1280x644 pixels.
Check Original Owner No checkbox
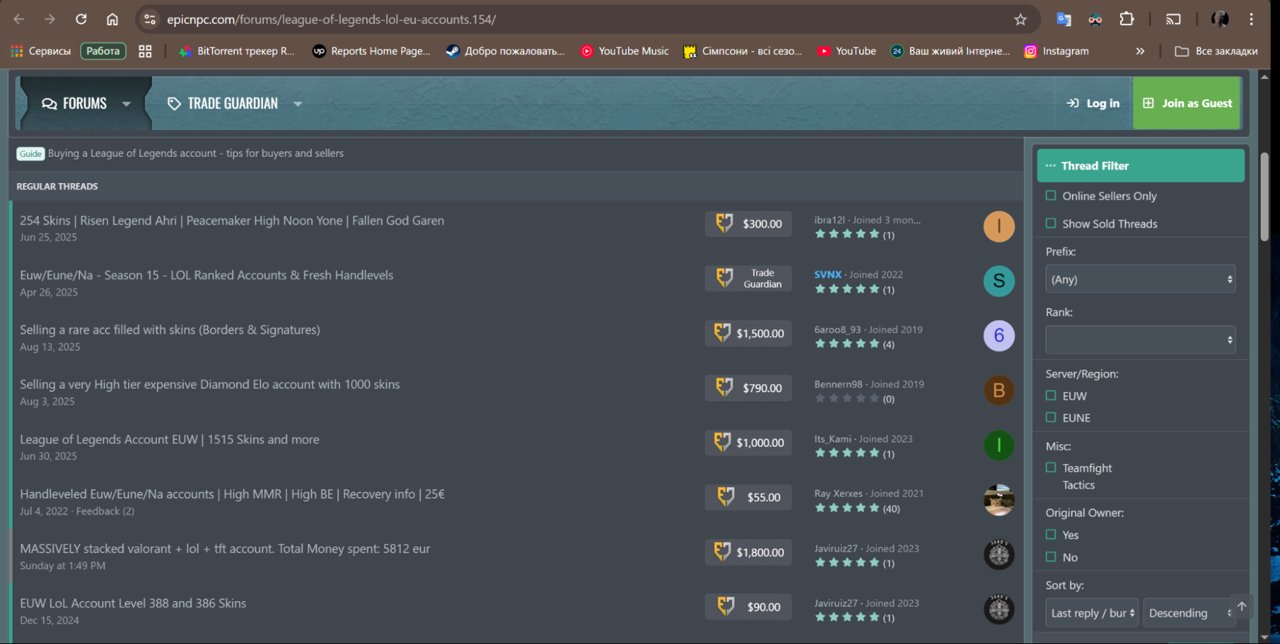1050,557
